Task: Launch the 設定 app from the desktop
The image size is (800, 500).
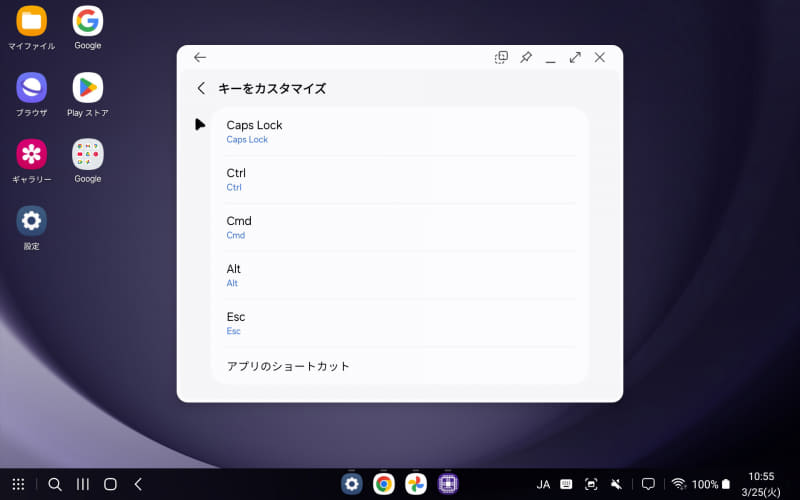Action: click(x=32, y=221)
